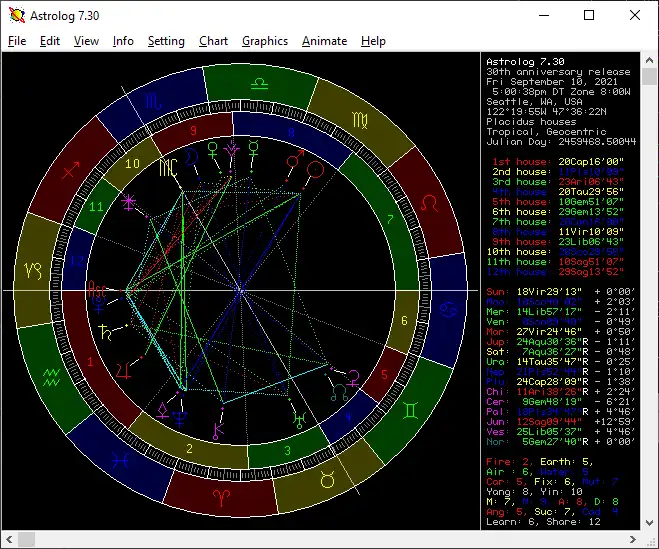Minimize the Astrolog window
This screenshot has height=549, width=659.
click(x=544, y=16)
